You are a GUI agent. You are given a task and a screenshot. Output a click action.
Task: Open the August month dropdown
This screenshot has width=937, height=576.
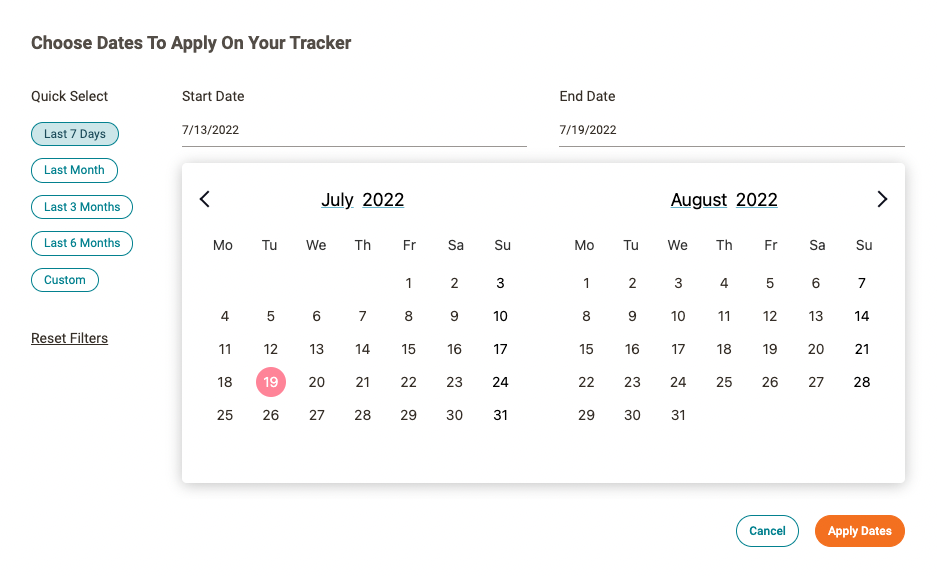(699, 200)
